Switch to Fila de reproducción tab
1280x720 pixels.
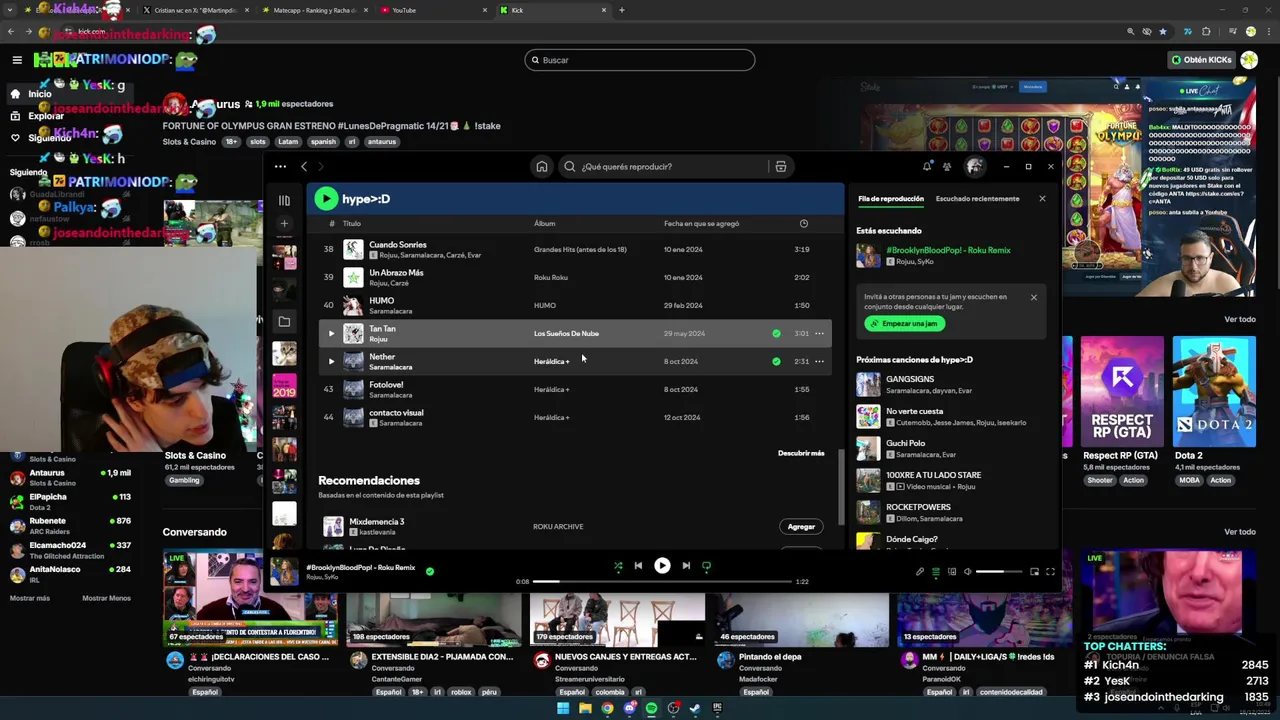coord(891,199)
